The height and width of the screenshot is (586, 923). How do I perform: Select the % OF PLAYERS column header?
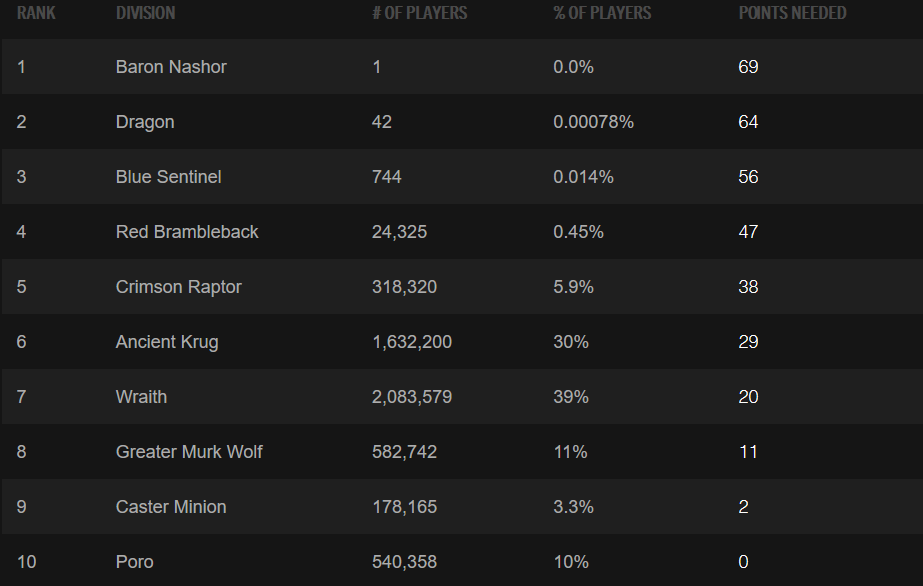tap(602, 13)
